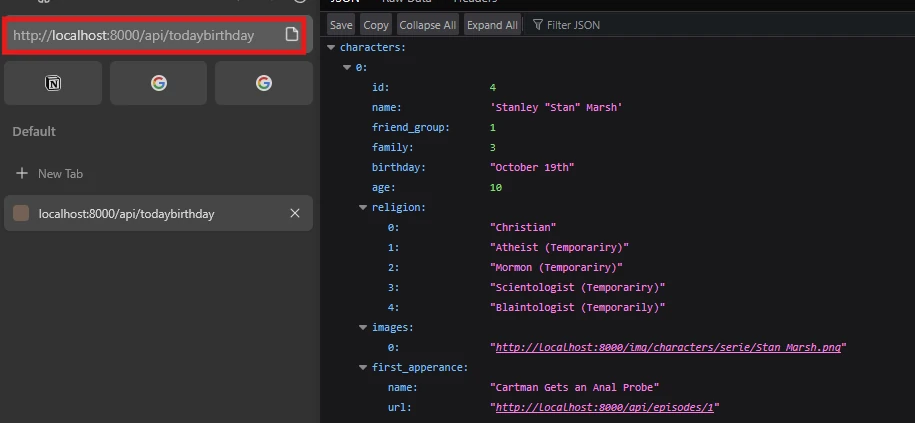Open the pinned Notion tile
Viewport: 915px width, 423px height.
(x=53, y=83)
